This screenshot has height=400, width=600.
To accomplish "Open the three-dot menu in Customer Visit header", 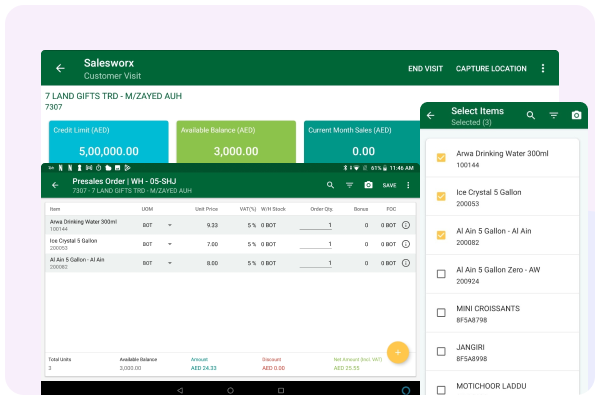I will pyautogui.click(x=543, y=68).
